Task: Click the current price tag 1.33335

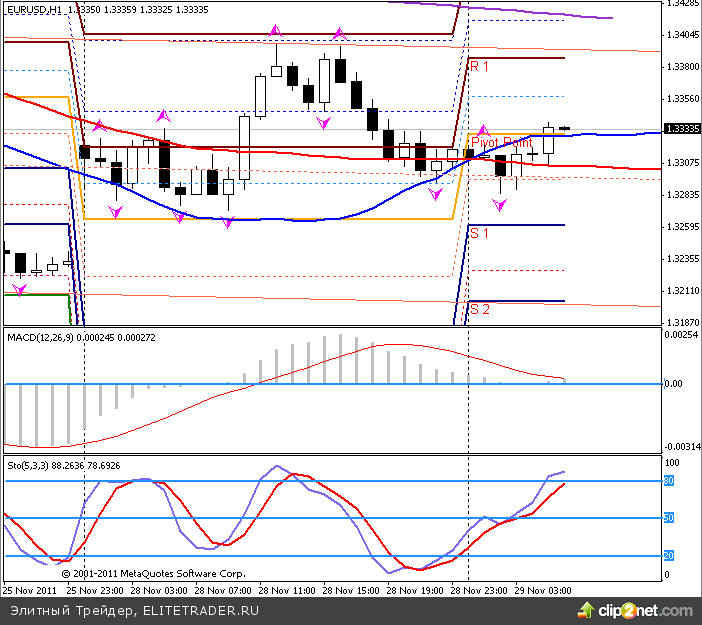Action: pyautogui.click(x=681, y=129)
